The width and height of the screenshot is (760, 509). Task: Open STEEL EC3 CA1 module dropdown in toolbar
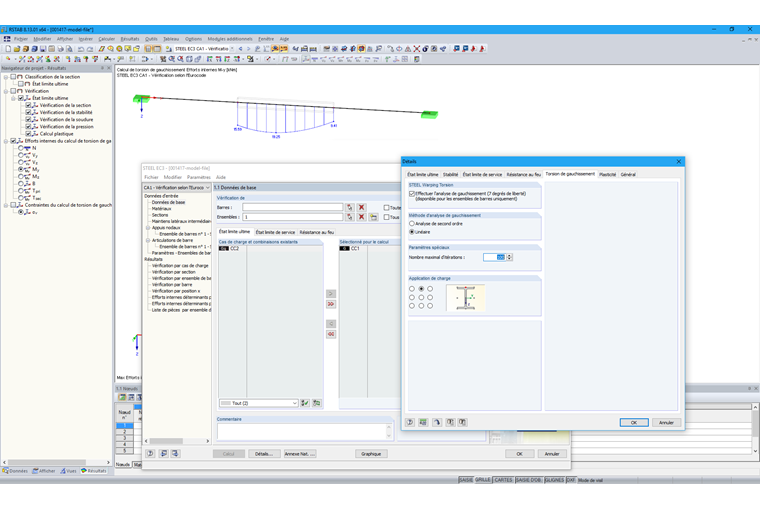pos(232,49)
